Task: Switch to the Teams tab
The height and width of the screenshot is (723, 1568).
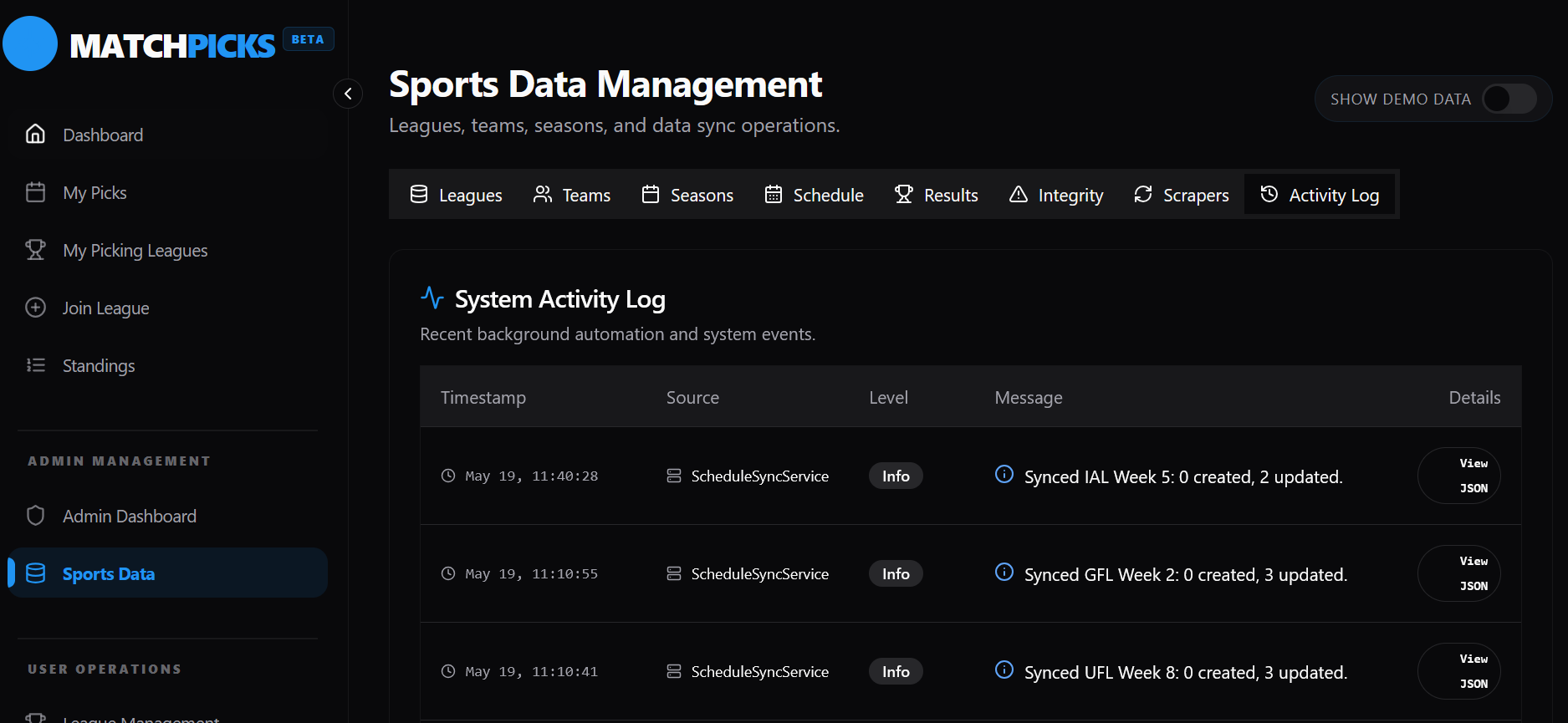Action: pyautogui.click(x=572, y=195)
